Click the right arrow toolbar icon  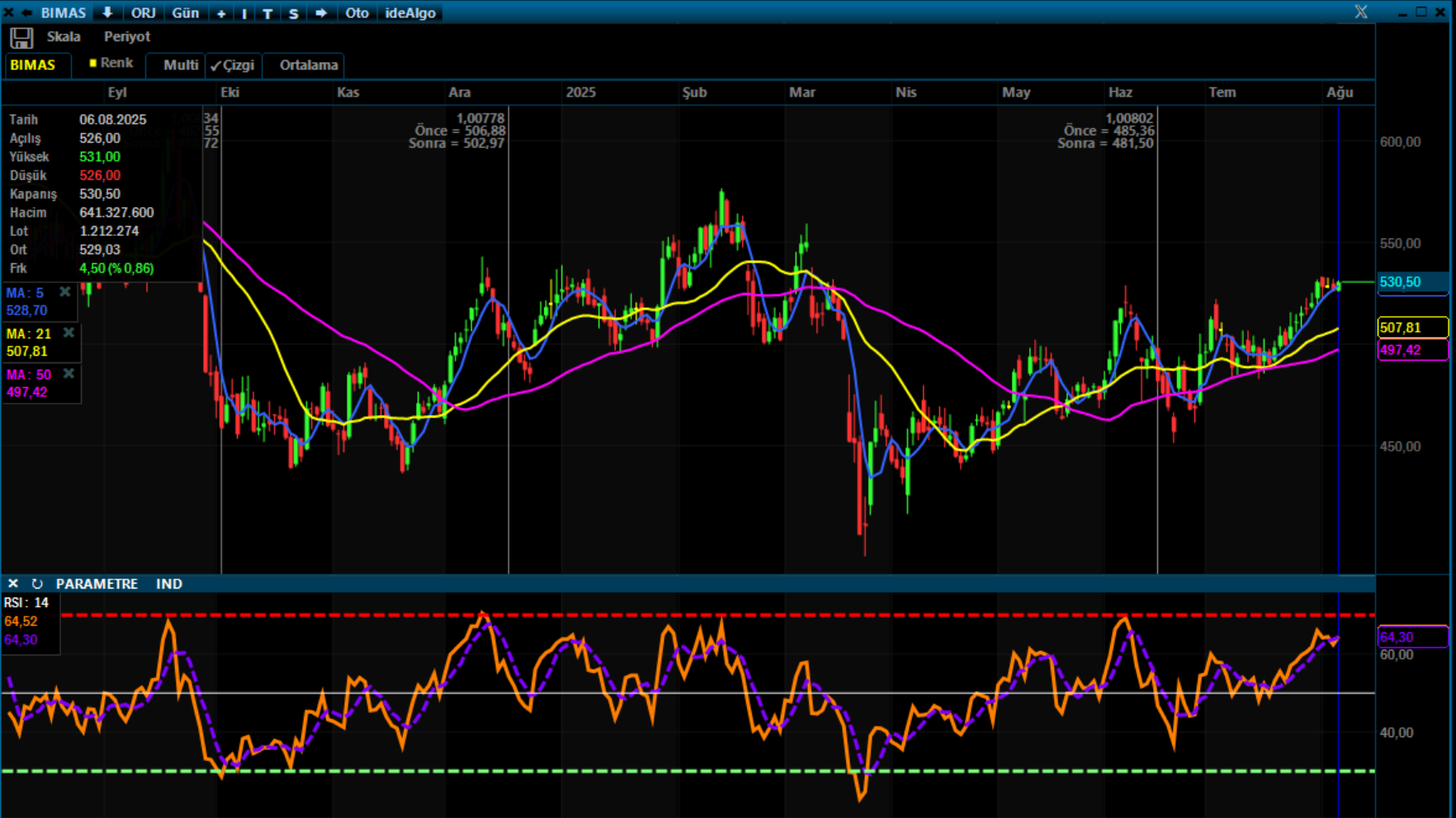coord(321,13)
